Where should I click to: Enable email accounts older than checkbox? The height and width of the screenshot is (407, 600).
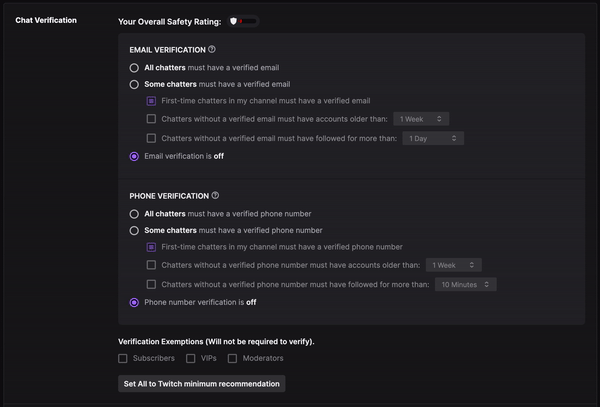click(151, 119)
